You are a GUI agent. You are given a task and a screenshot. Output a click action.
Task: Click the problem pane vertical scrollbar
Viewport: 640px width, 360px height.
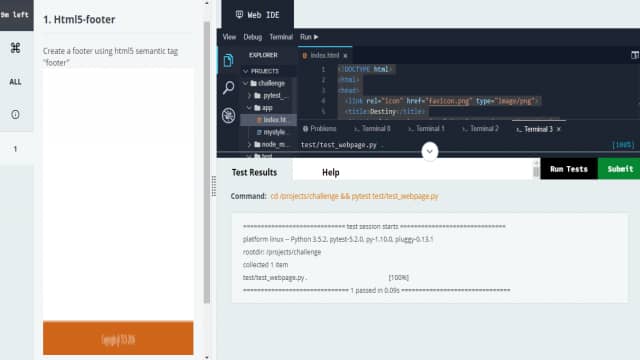coord(207,162)
